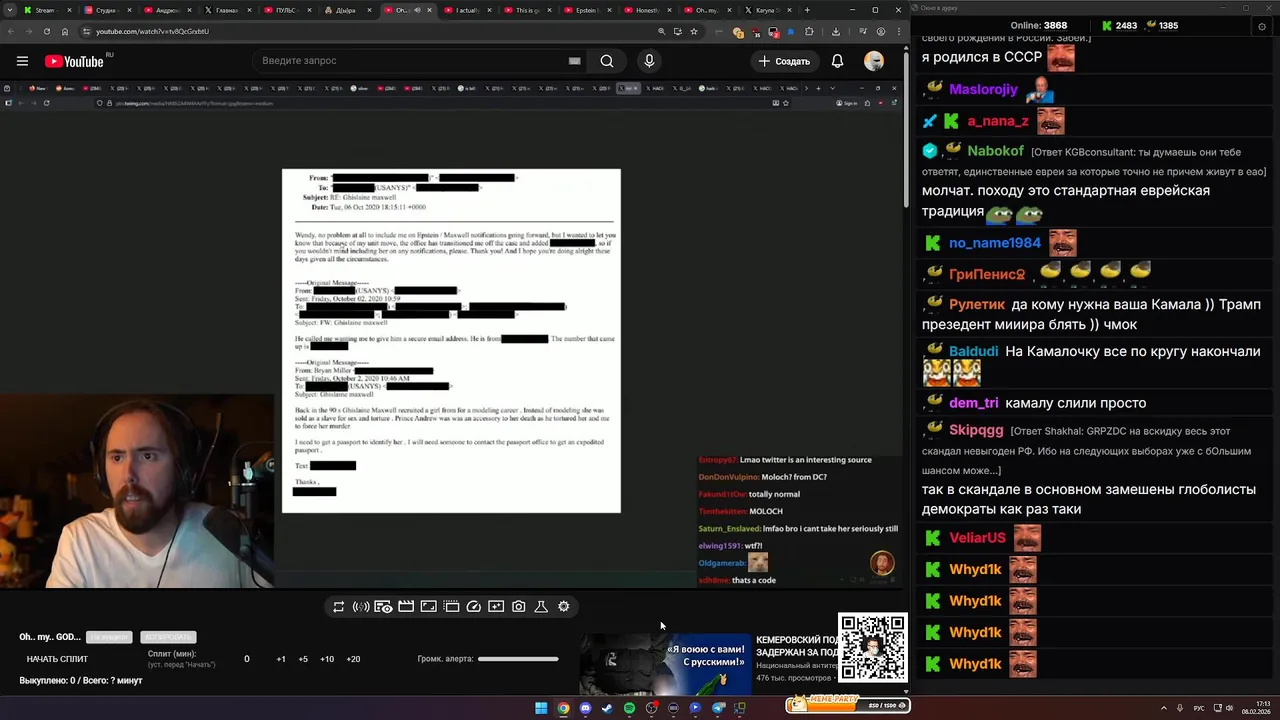Open Chrome tab search dropdown chevron

(9, 10)
